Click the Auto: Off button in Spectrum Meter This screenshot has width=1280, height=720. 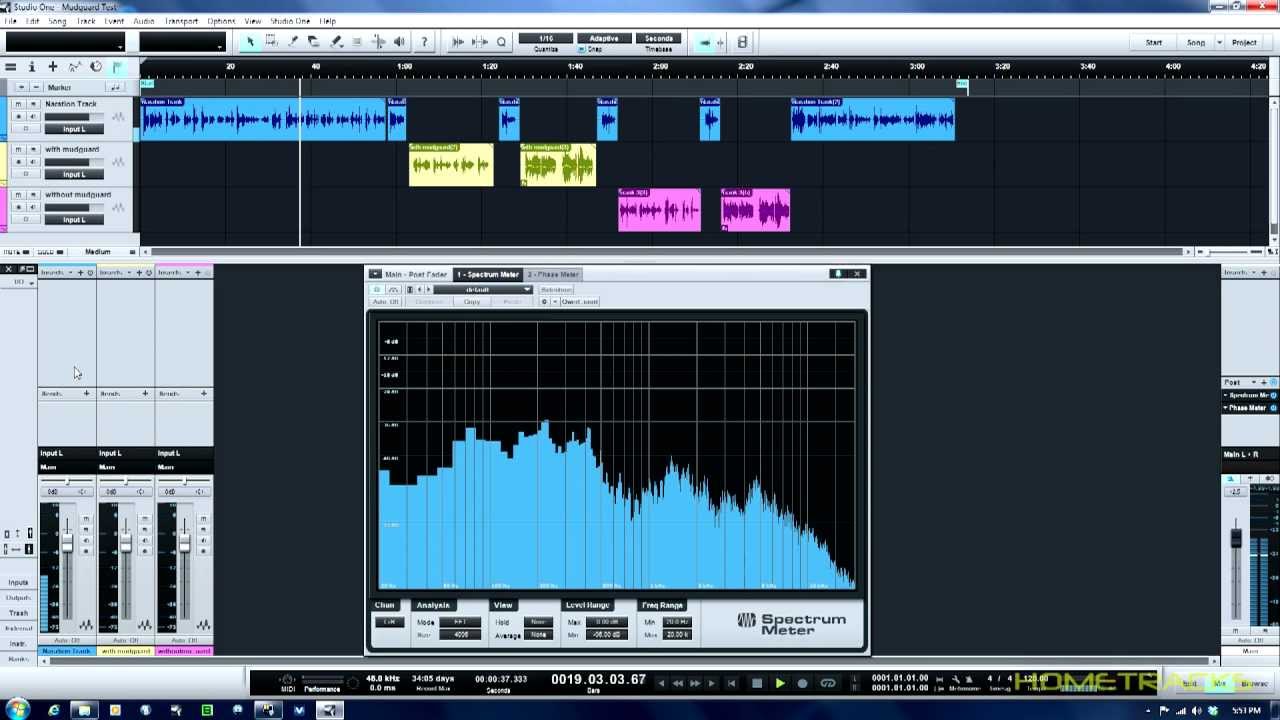click(x=386, y=301)
